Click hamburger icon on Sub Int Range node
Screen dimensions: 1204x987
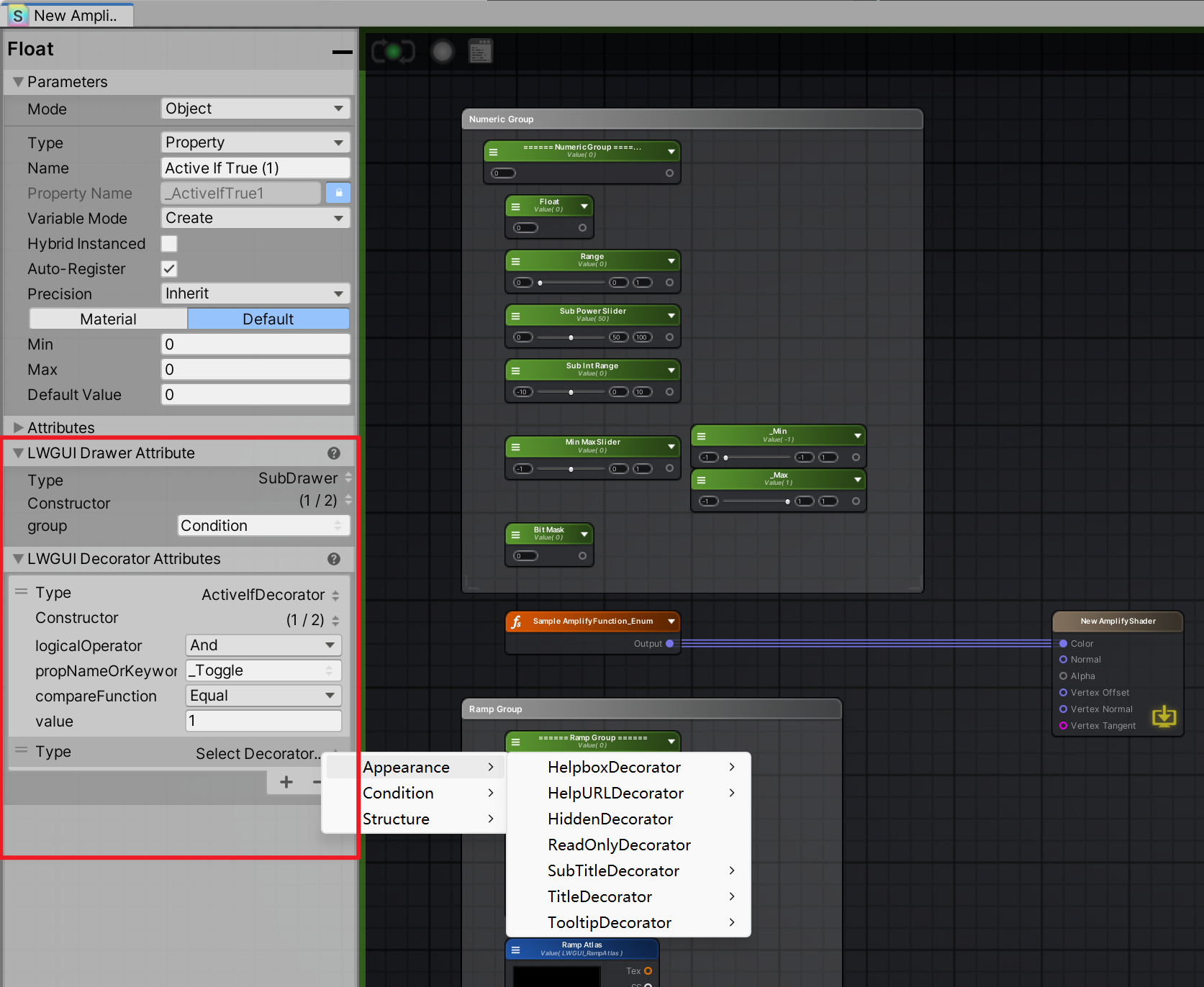pos(515,370)
